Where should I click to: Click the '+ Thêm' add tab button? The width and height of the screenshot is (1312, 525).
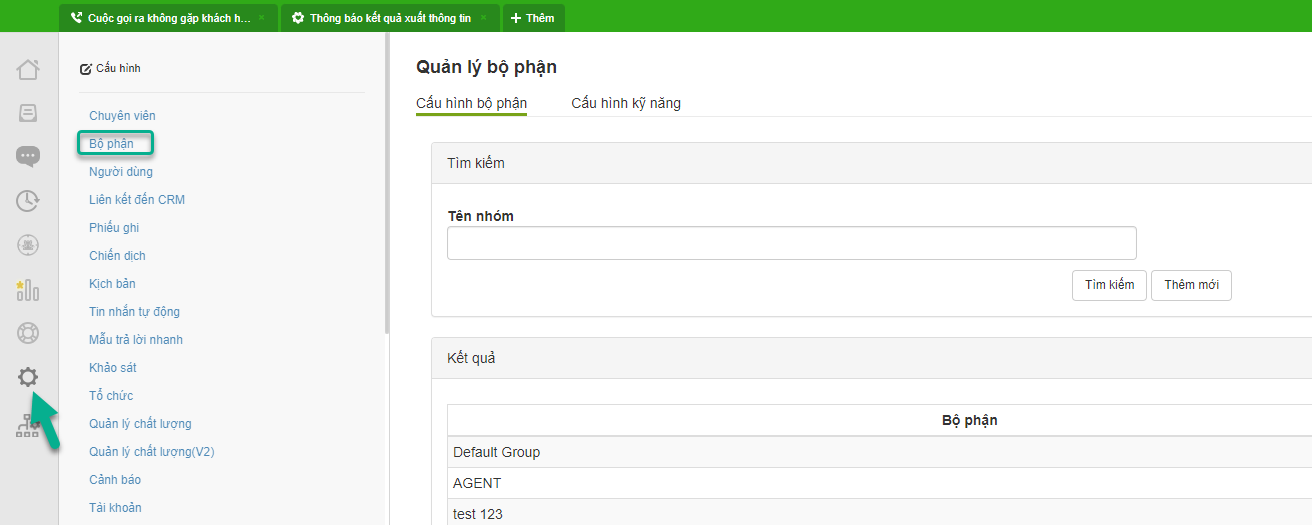point(533,18)
